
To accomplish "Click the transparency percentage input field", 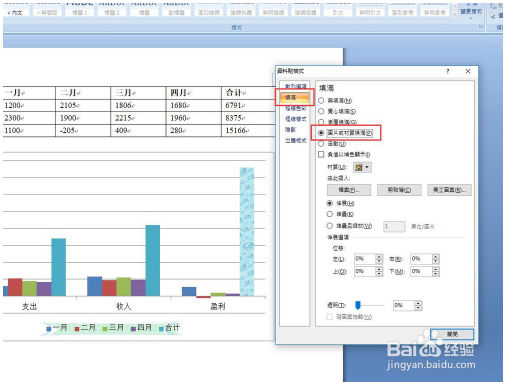I will (x=404, y=305).
